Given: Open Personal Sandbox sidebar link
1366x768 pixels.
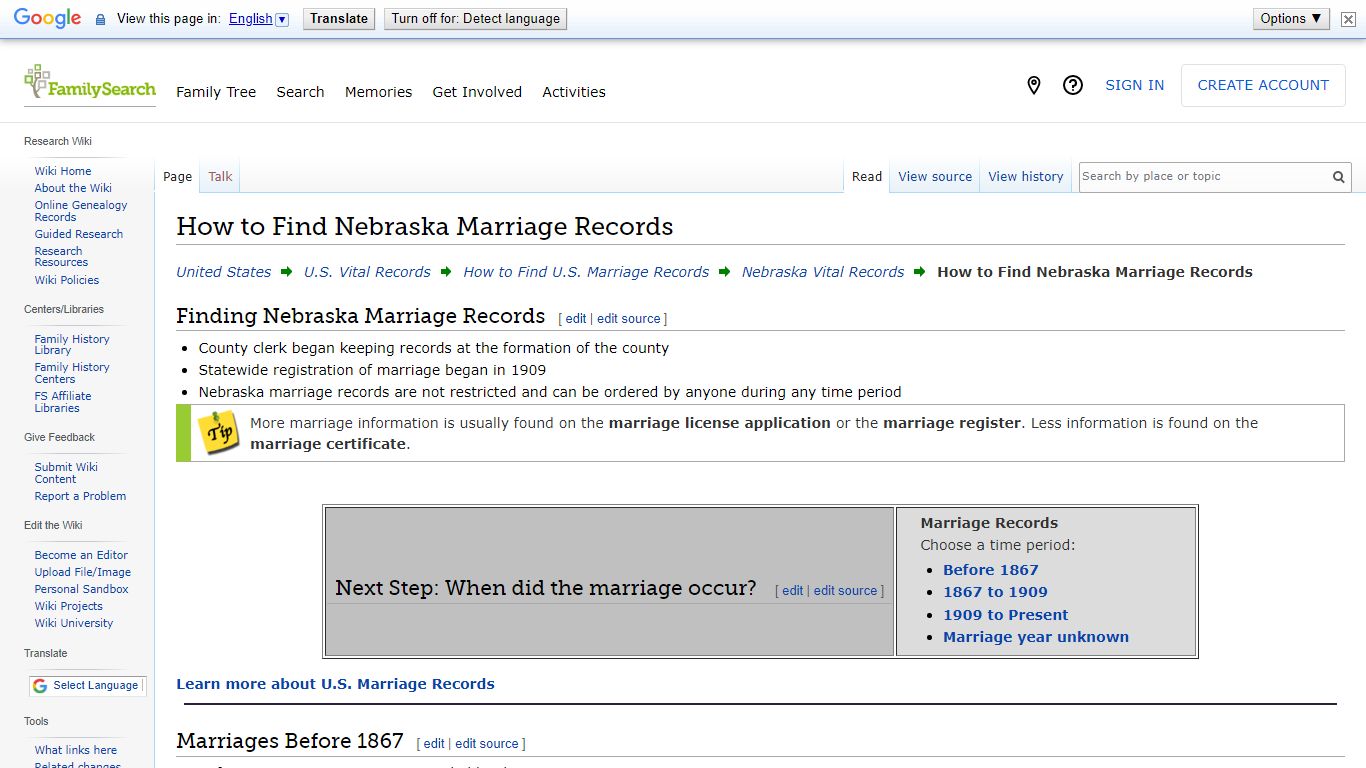Looking at the screenshot, I should point(82,589).
